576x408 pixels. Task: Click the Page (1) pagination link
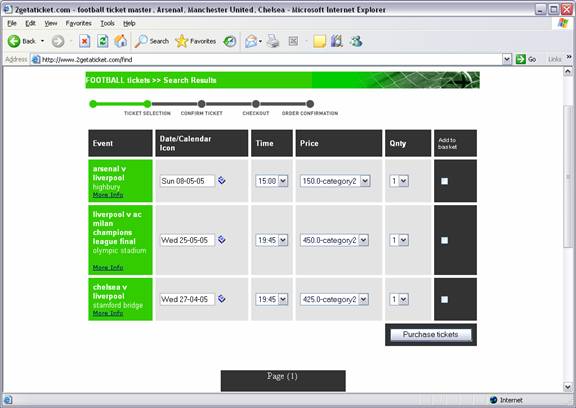tap(282, 376)
